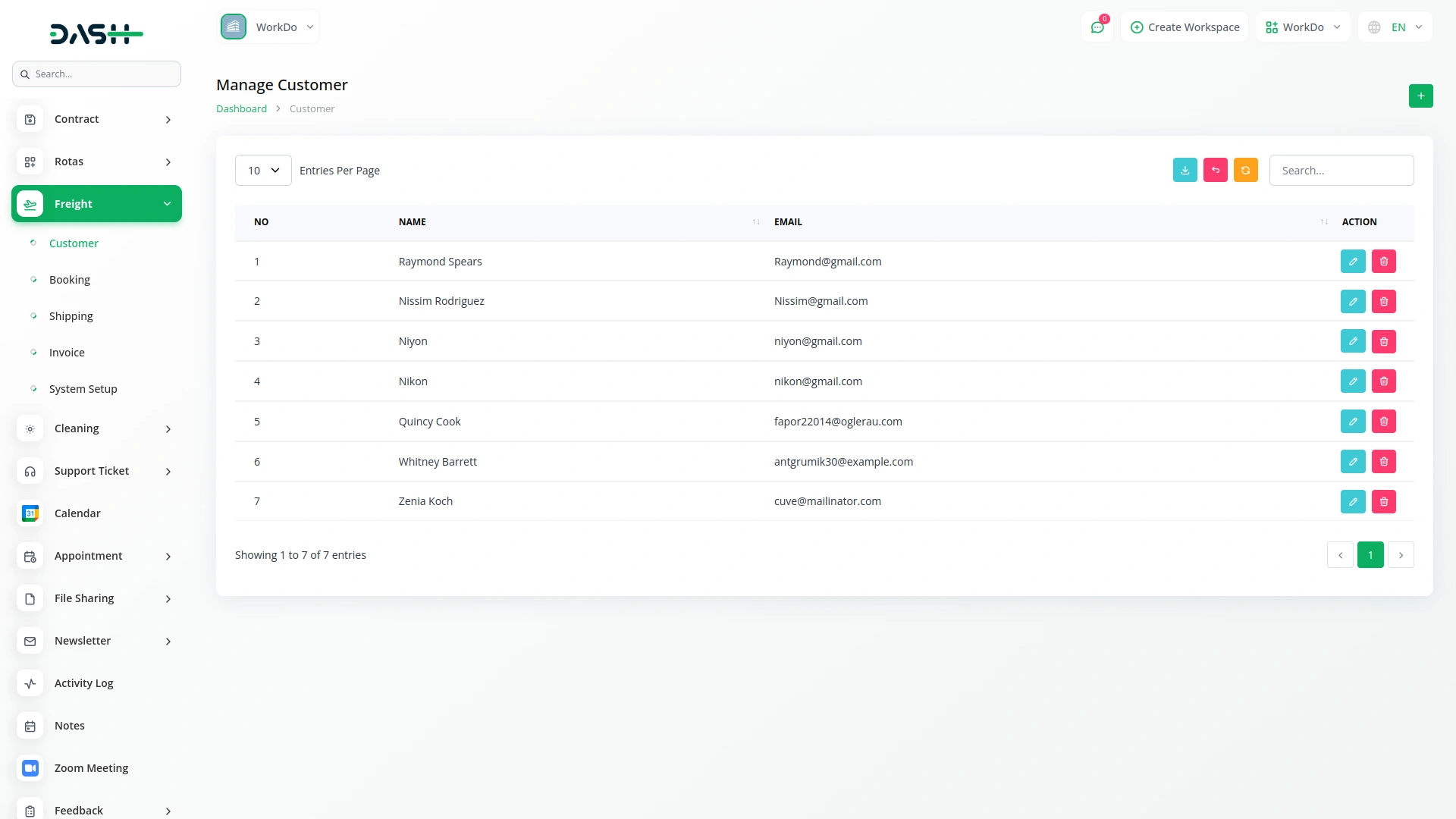Click the Calendar sidebar icon
This screenshot has height=819, width=1456.
30,513
